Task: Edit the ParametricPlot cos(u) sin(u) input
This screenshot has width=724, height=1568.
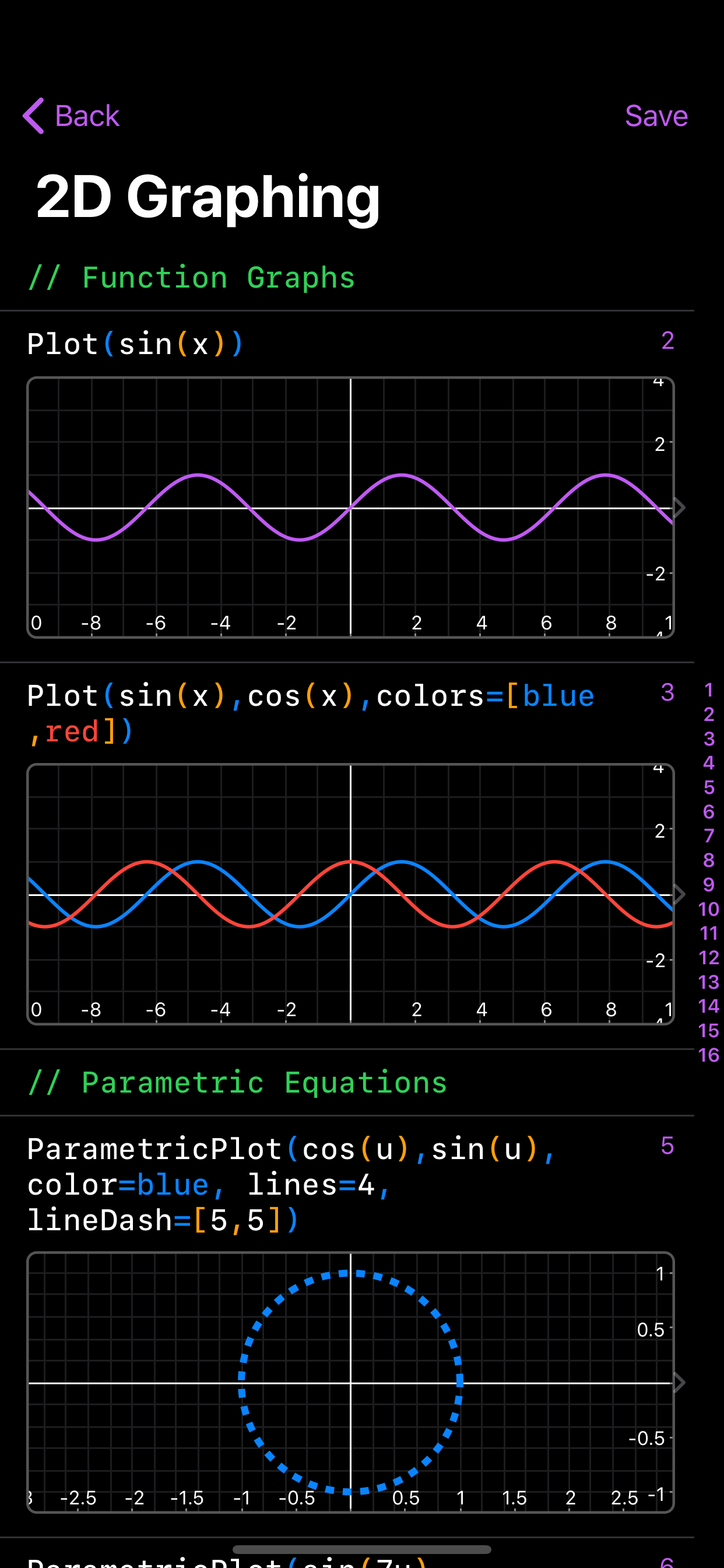Action: pyautogui.click(x=291, y=1185)
